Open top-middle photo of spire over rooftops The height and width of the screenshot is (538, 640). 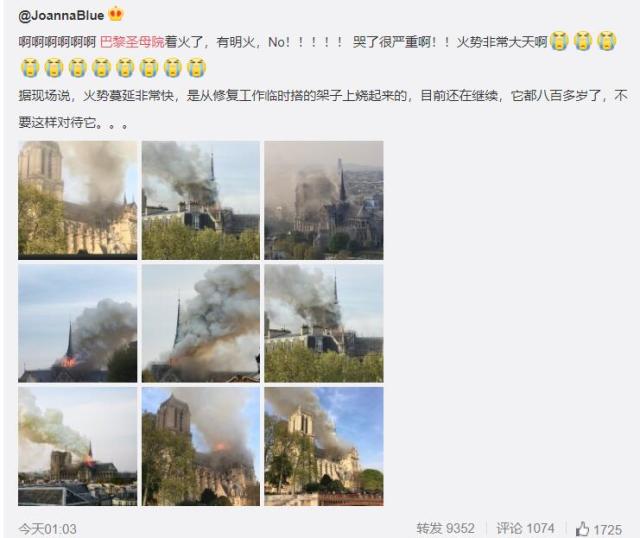click(201, 200)
